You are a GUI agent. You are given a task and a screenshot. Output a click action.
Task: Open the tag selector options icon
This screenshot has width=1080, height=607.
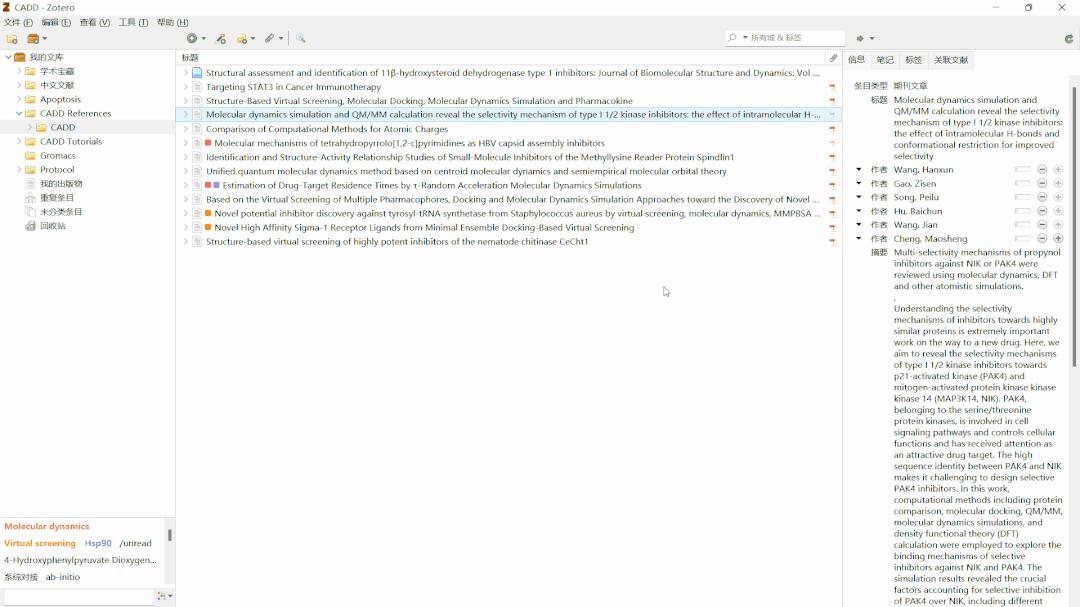click(x=163, y=596)
